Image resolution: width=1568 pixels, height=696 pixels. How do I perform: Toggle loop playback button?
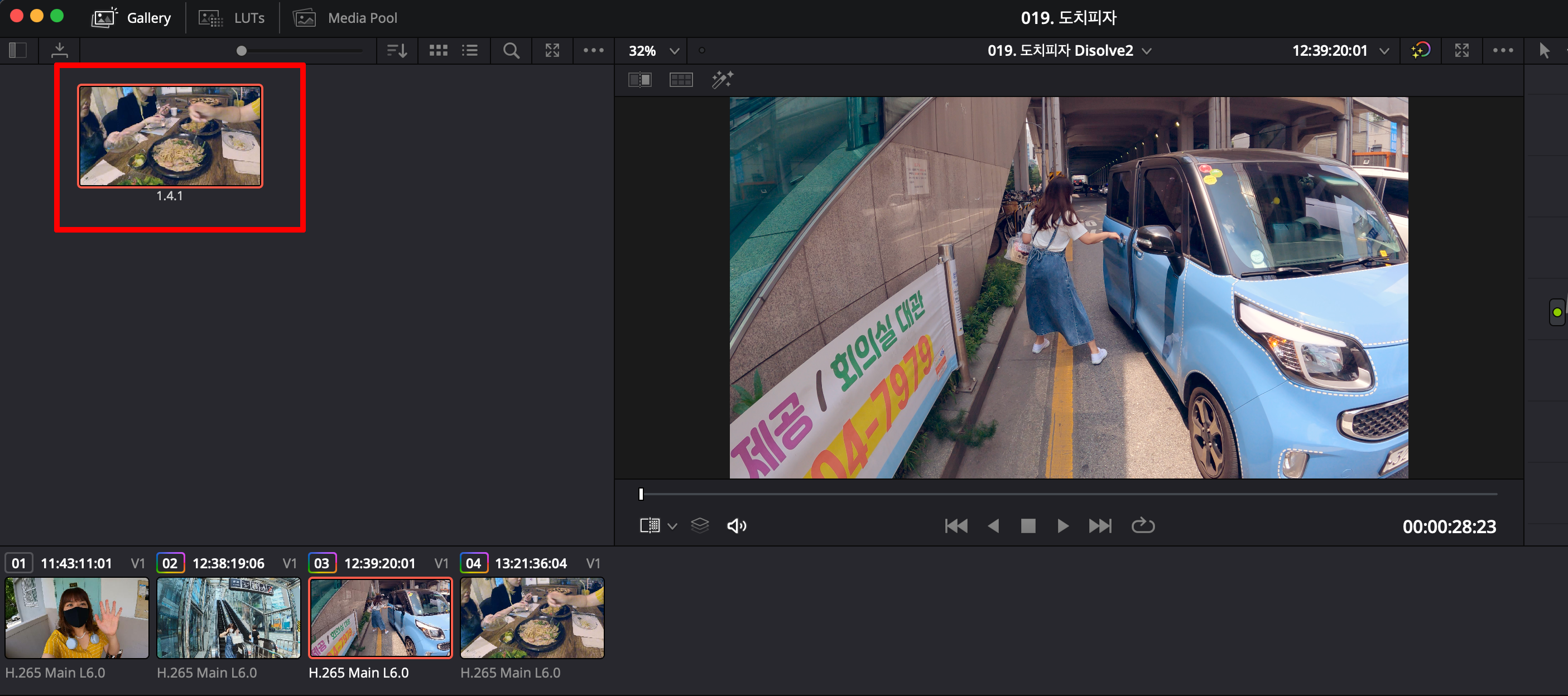tap(1143, 526)
